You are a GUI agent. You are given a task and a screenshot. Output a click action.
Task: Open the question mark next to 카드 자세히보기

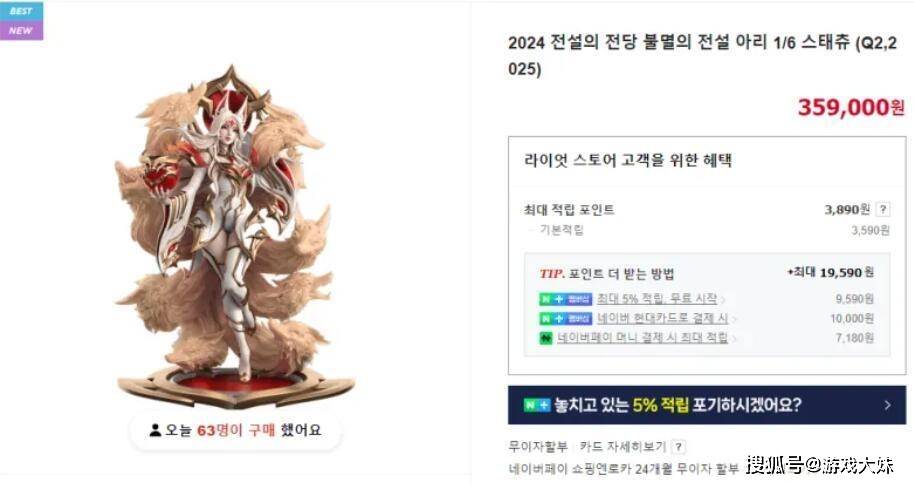pyautogui.click(x=678, y=447)
